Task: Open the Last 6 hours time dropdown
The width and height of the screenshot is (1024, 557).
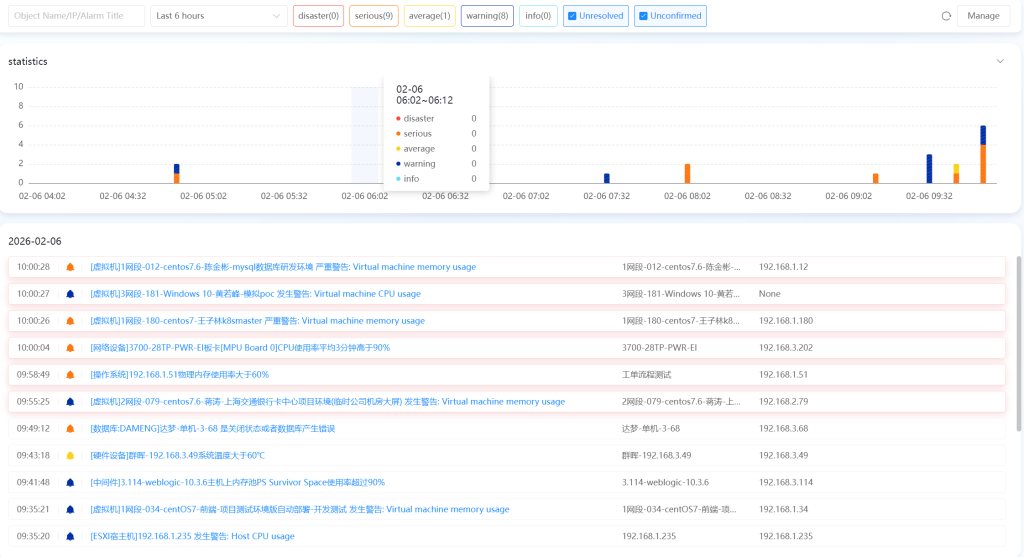Action: [219, 16]
